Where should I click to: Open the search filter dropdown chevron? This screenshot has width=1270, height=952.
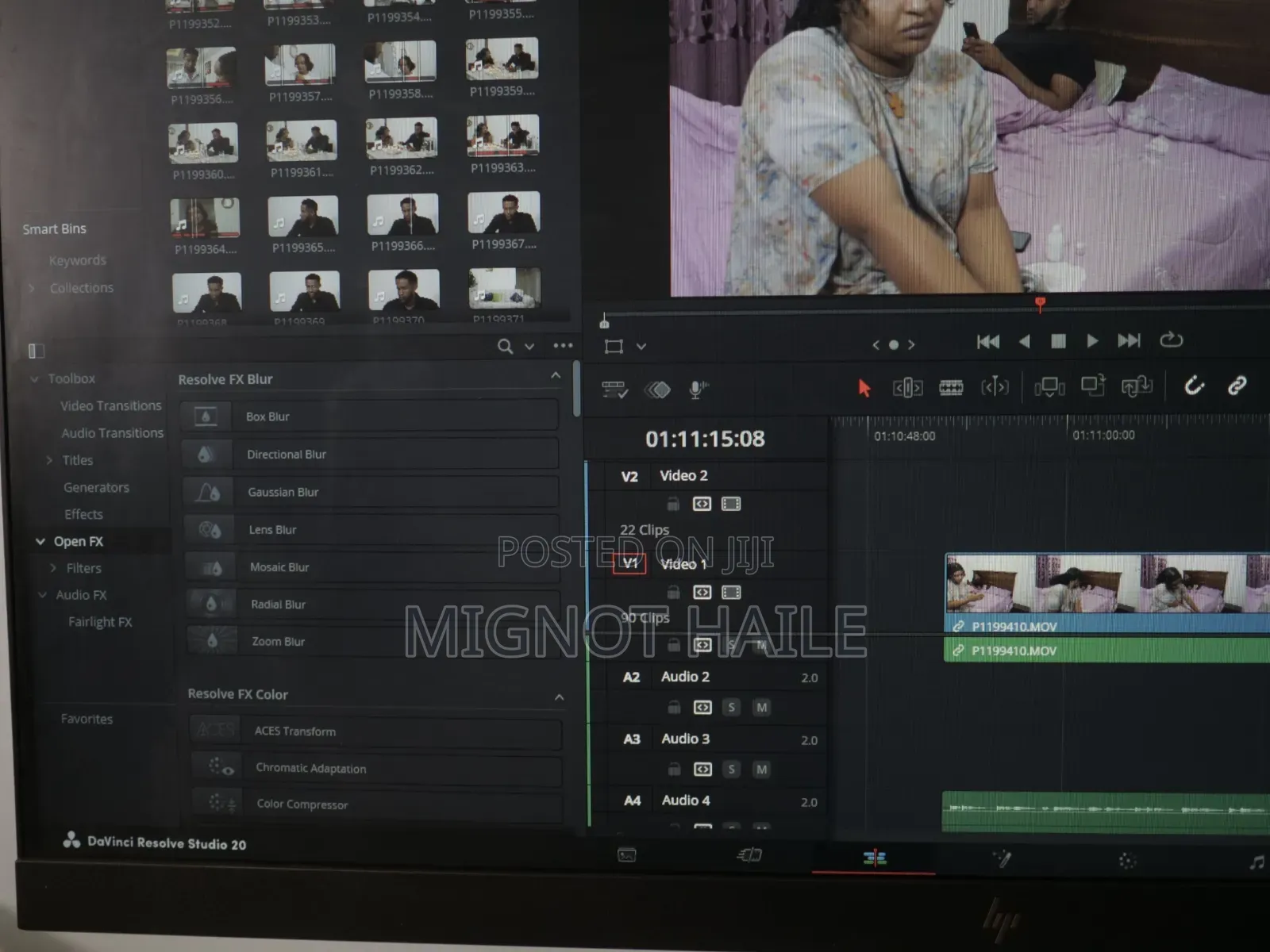click(x=529, y=347)
